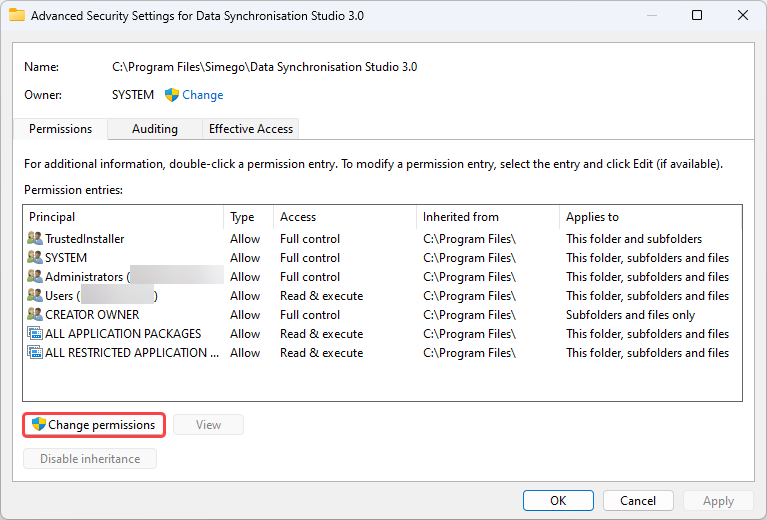The image size is (767, 520).
Task: Click the shield icon beside Owner Change
Action: (x=172, y=95)
